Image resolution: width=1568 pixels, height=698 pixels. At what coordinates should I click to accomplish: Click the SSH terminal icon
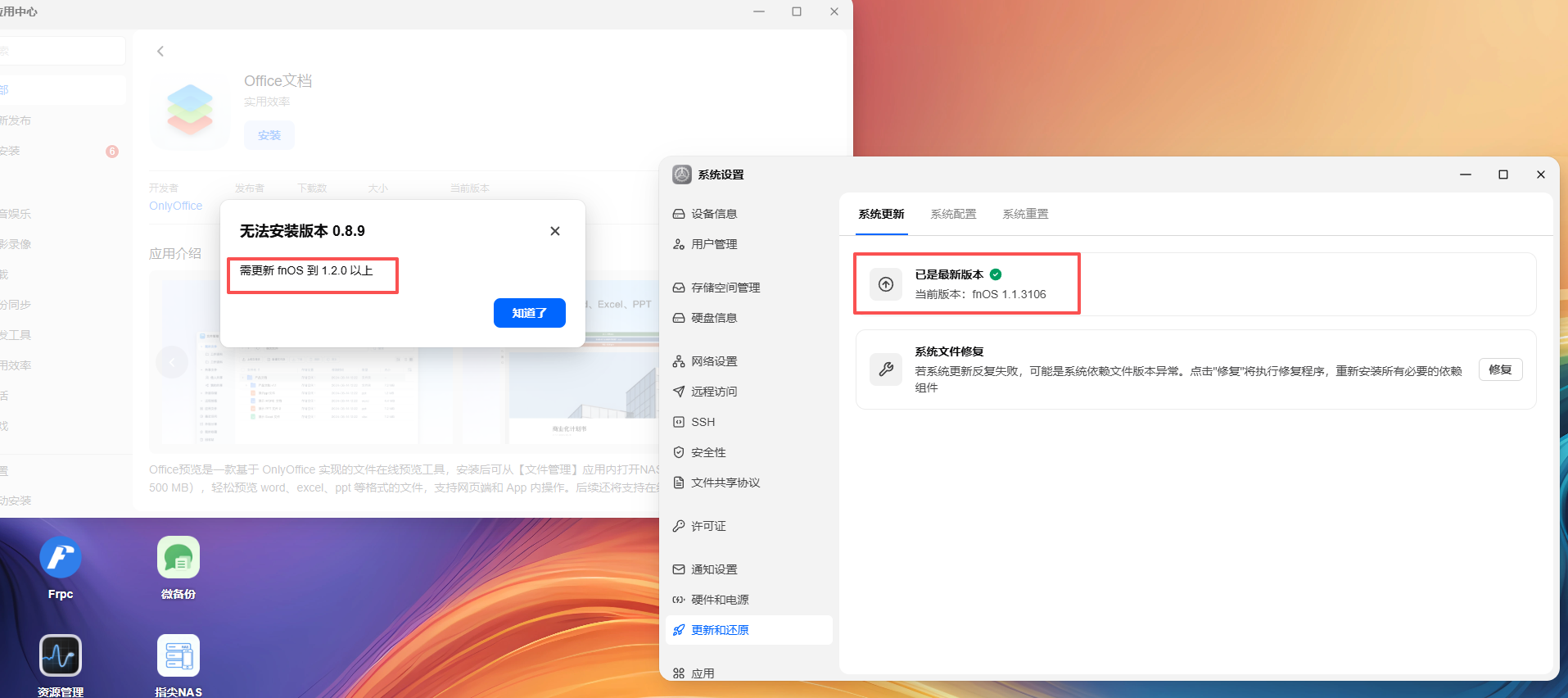tap(679, 422)
